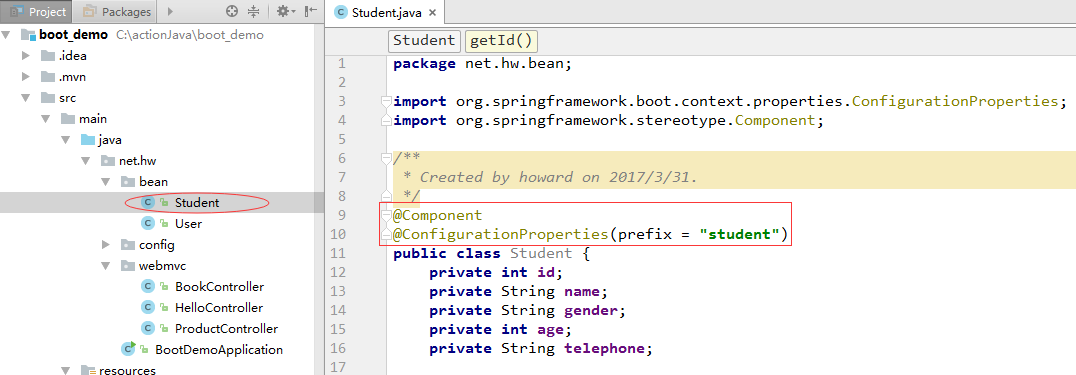The image size is (1076, 375).
Task: Click the @ConfigurationProperties annotation on line 10
Action: [501, 234]
